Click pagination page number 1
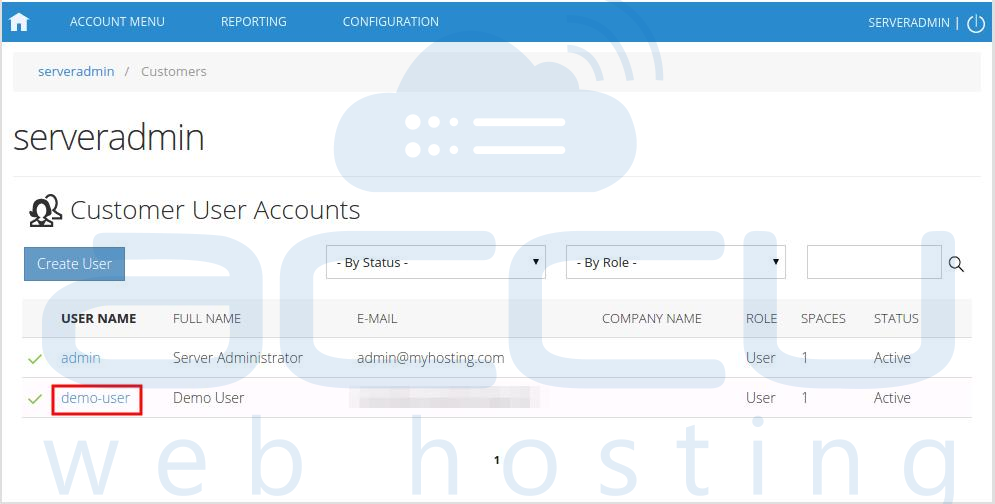 (x=497, y=460)
